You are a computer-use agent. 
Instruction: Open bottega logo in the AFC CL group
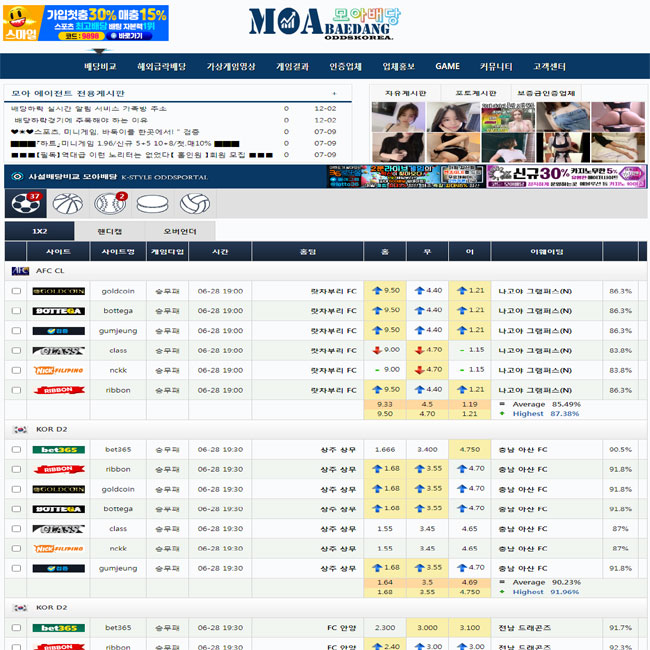(58, 311)
